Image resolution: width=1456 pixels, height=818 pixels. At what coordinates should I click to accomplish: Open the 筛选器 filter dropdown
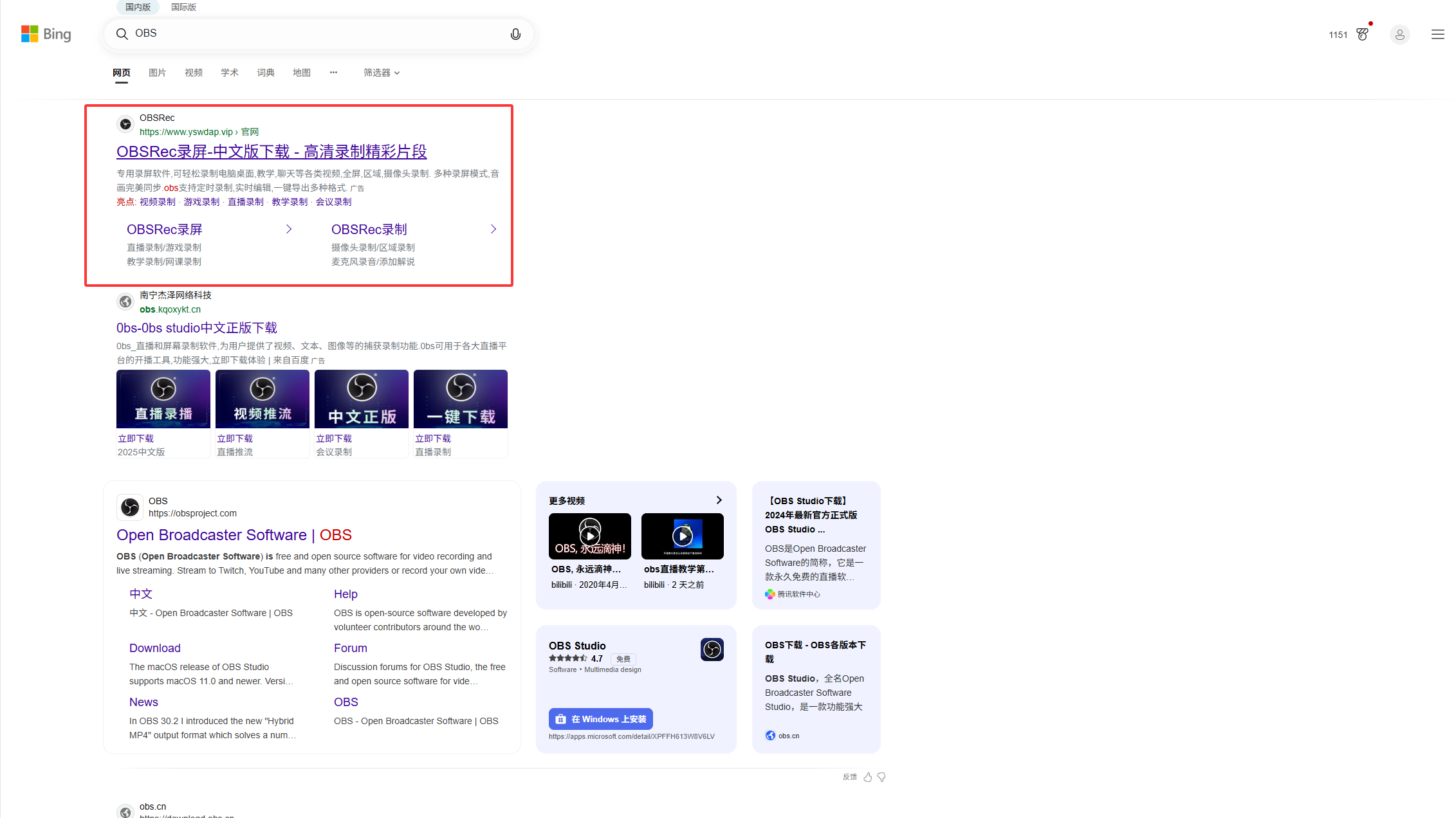click(382, 73)
